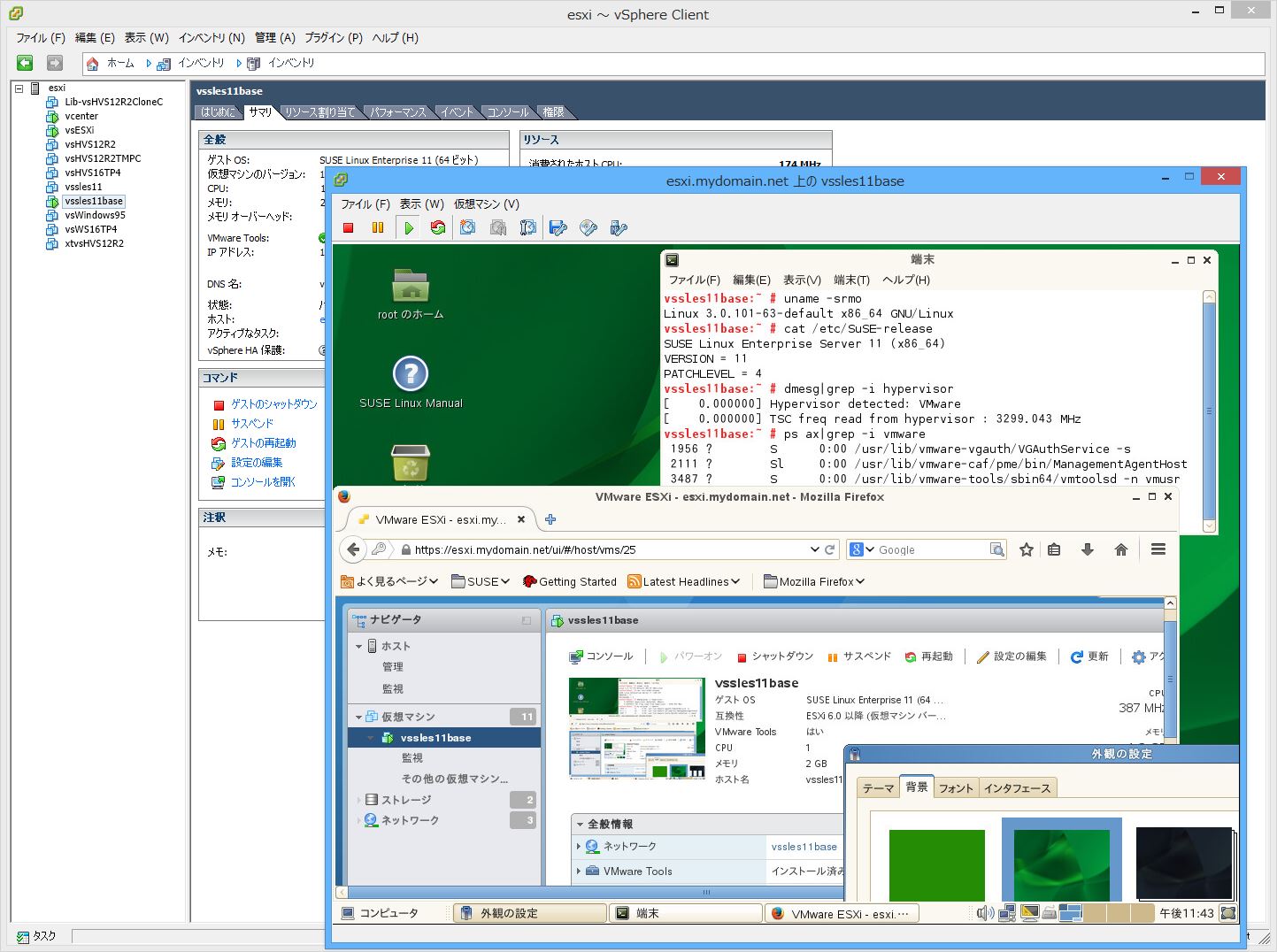
Task: Click the Firefox downloads arrow icon
Action: tap(1088, 549)
